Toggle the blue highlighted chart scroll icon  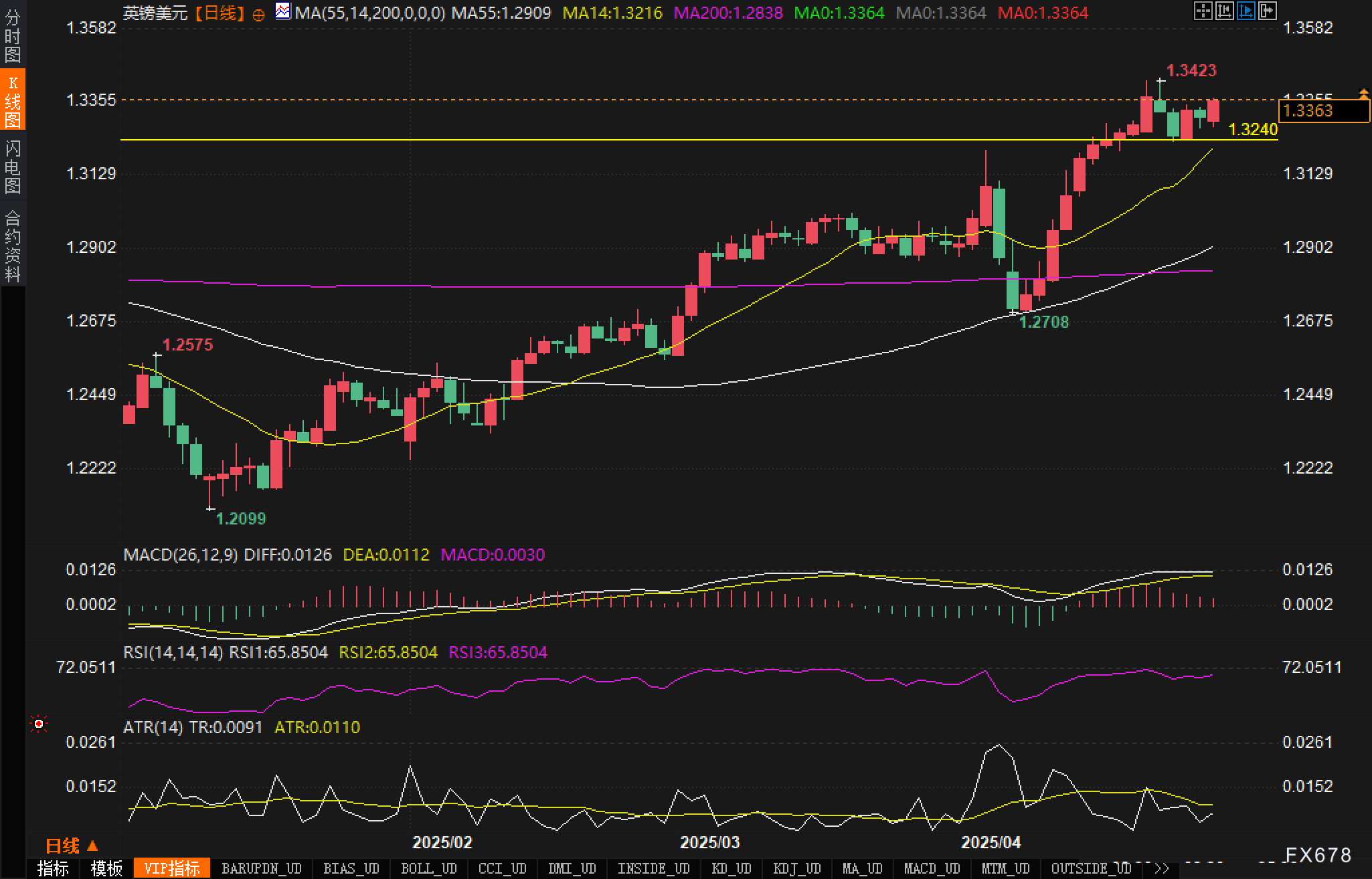click(x=1246, y=11)
